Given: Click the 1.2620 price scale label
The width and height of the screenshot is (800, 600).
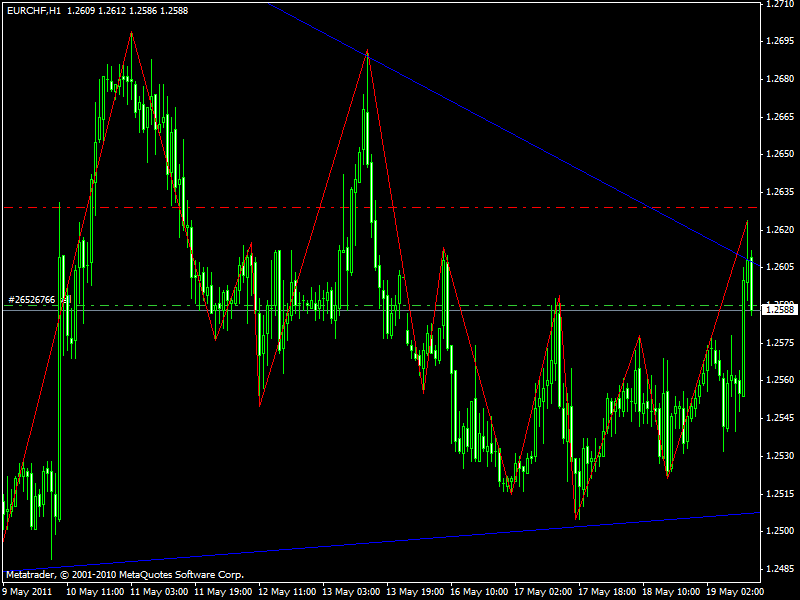Looking at the screenshot, I should pos(779,230).
